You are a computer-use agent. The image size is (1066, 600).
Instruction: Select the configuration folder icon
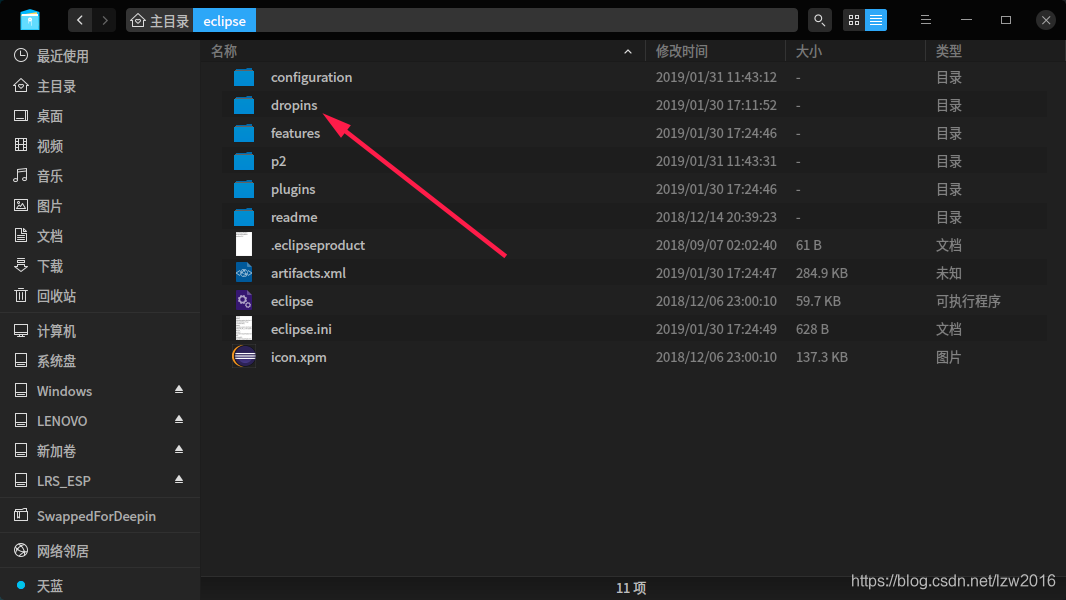point(244,77)
